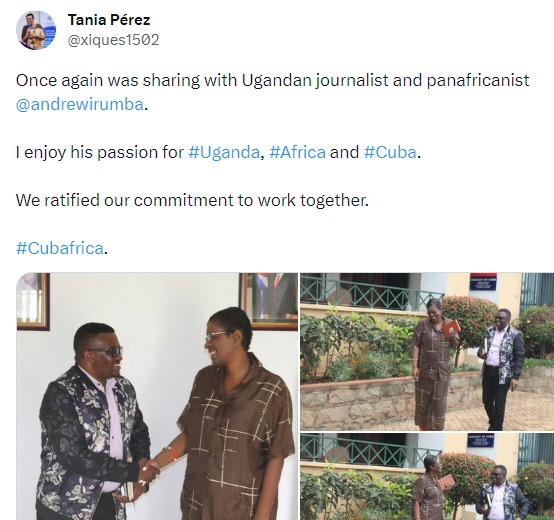Follow the #Africa hashtag
Image resolution: width=554 pixels, height=520 pixels.
click(x=297, y=152)
